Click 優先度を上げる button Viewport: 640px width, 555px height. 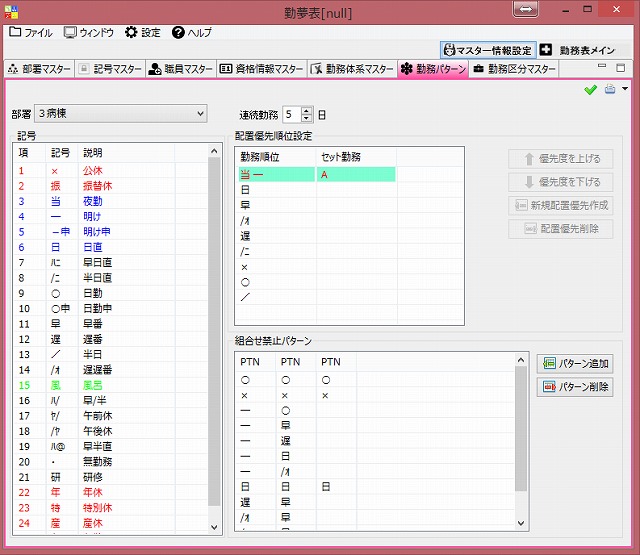561,159
